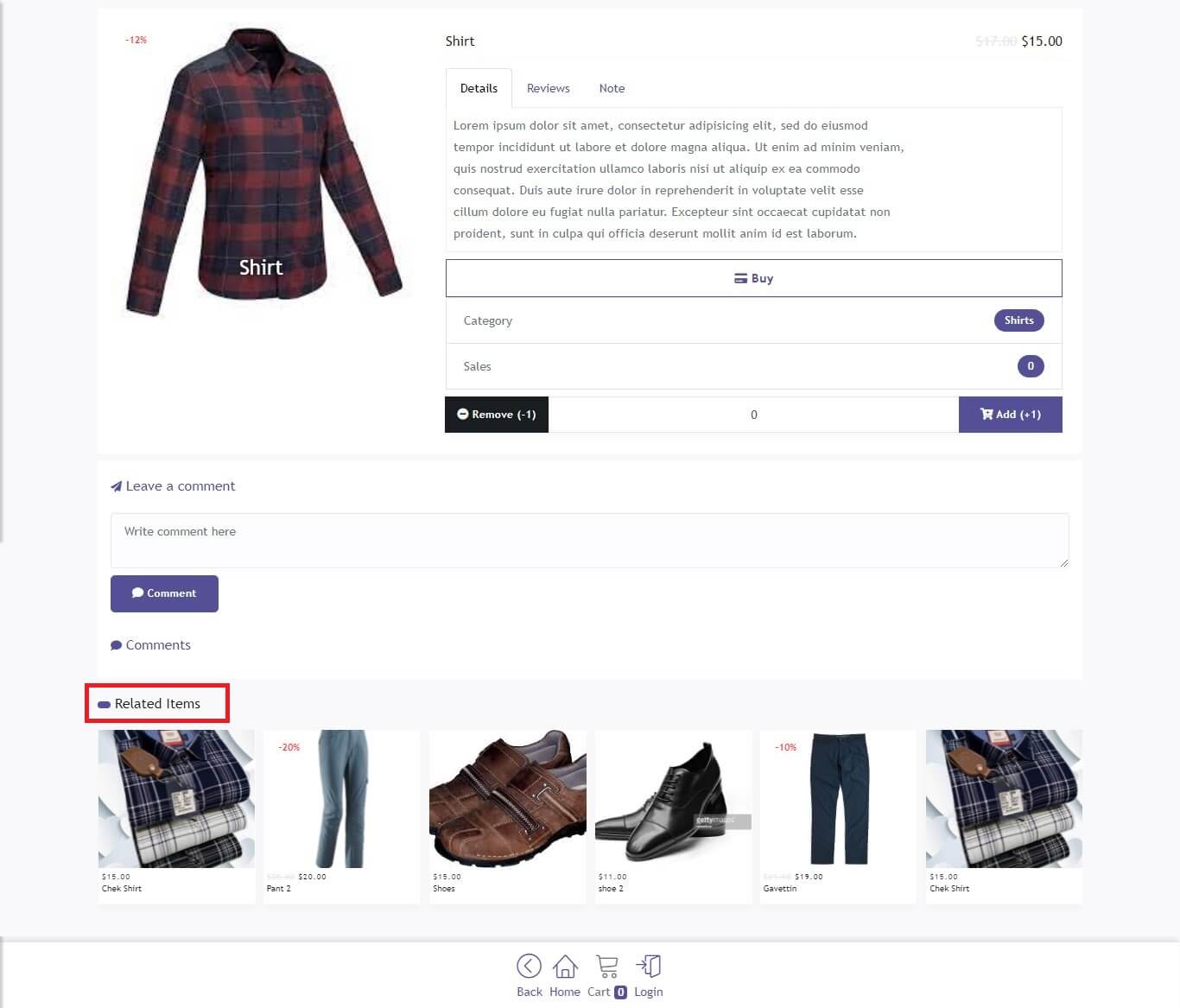Focus the Write comment here field

point(590,541)
